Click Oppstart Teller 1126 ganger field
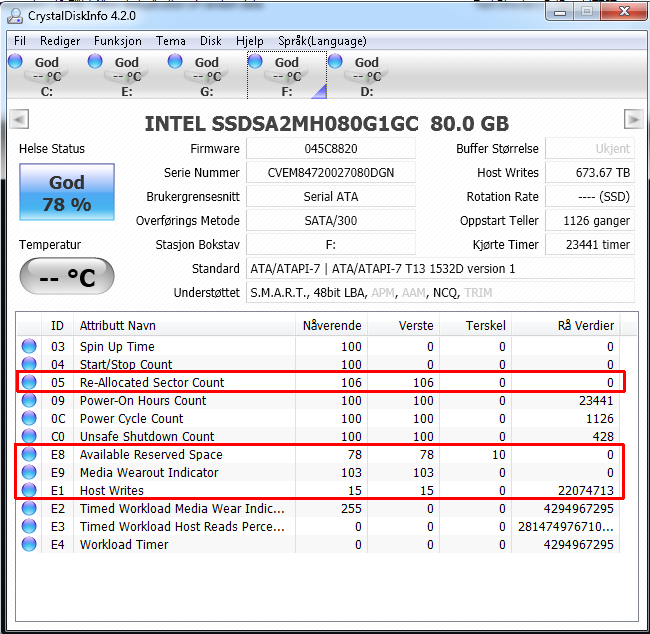The width and height of the screenshot is (650, 634). (590, 221)
